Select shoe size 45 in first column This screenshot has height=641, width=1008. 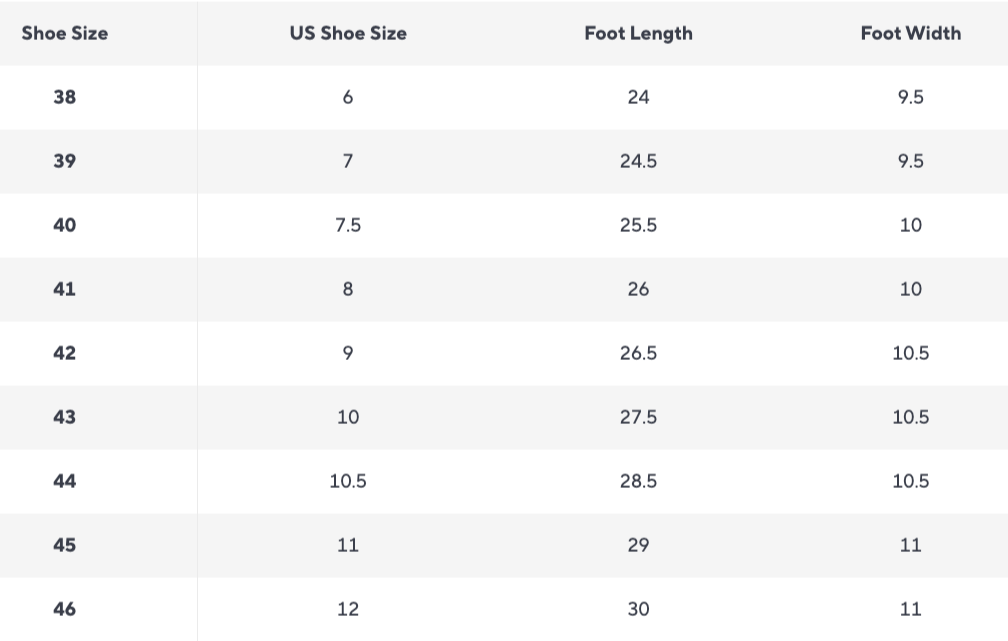(x=65, y=545)
